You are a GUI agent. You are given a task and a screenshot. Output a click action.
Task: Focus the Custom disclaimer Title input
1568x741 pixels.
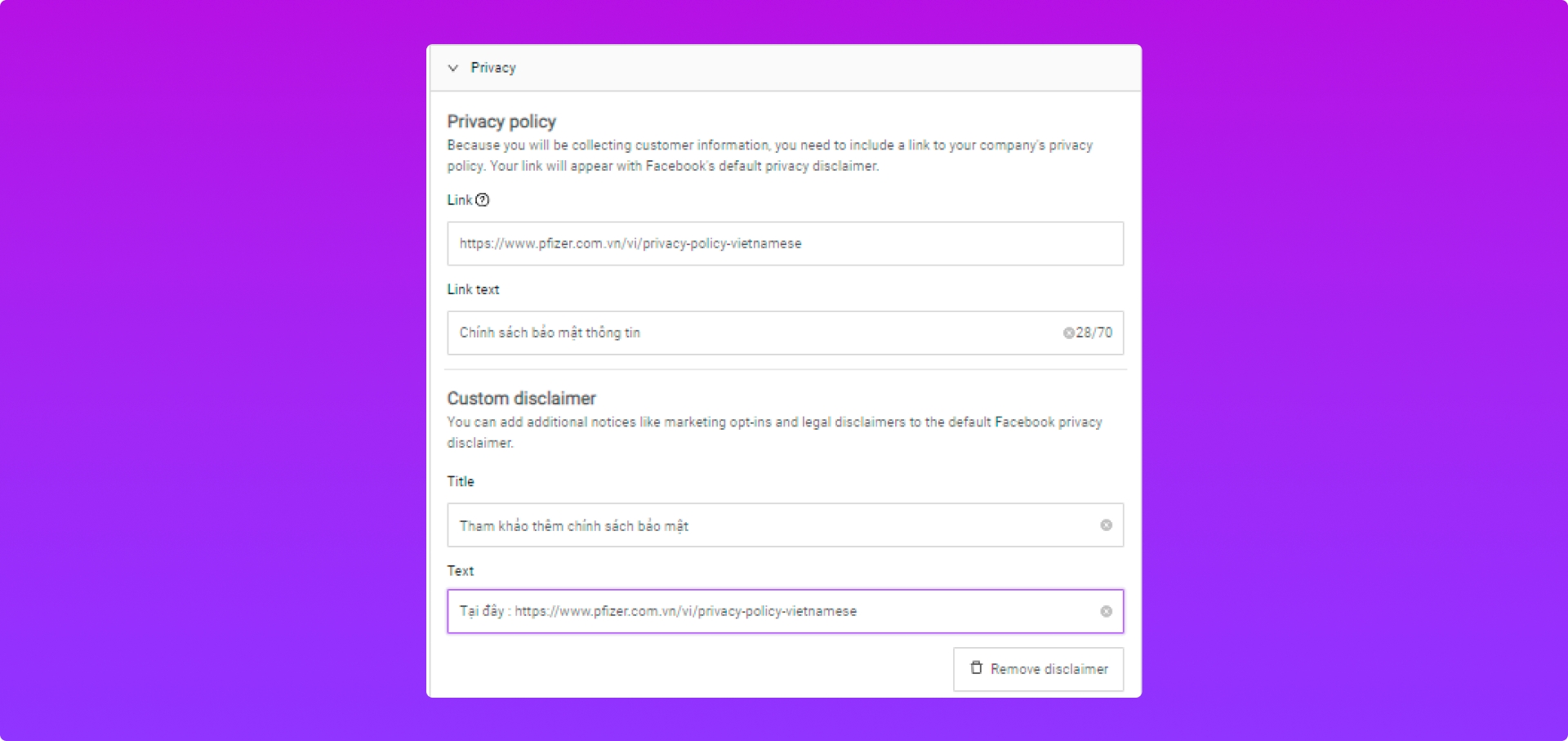coord(768,525)
